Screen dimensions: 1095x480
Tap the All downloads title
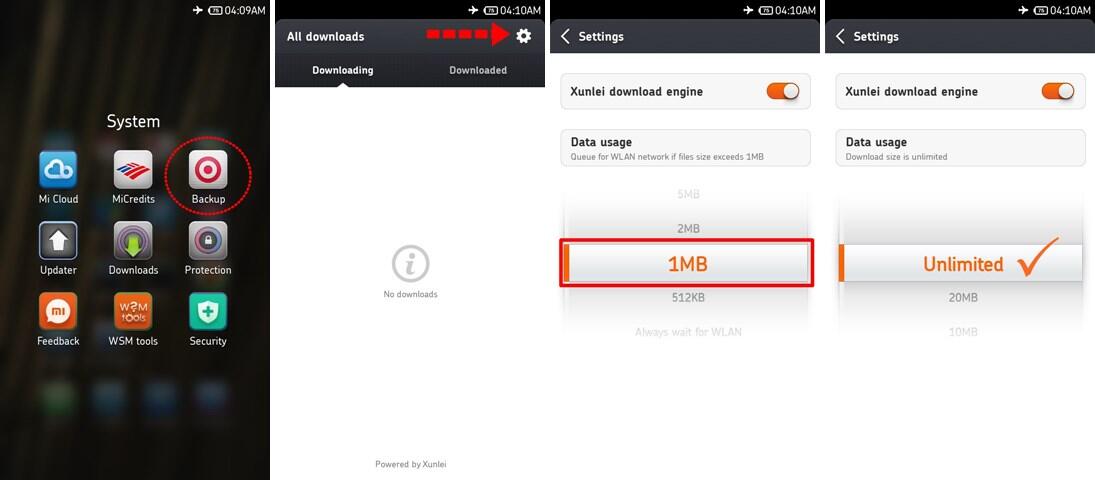pos(325,36)
